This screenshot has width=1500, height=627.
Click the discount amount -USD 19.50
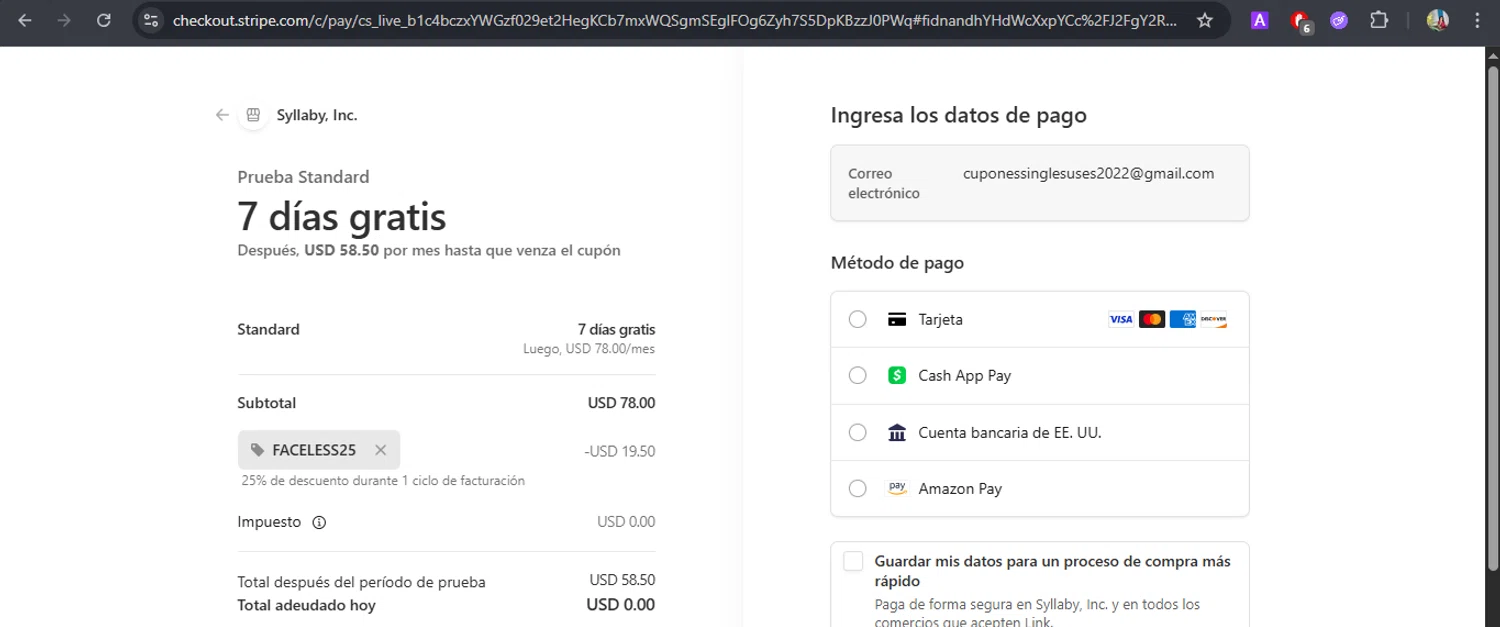620,451
